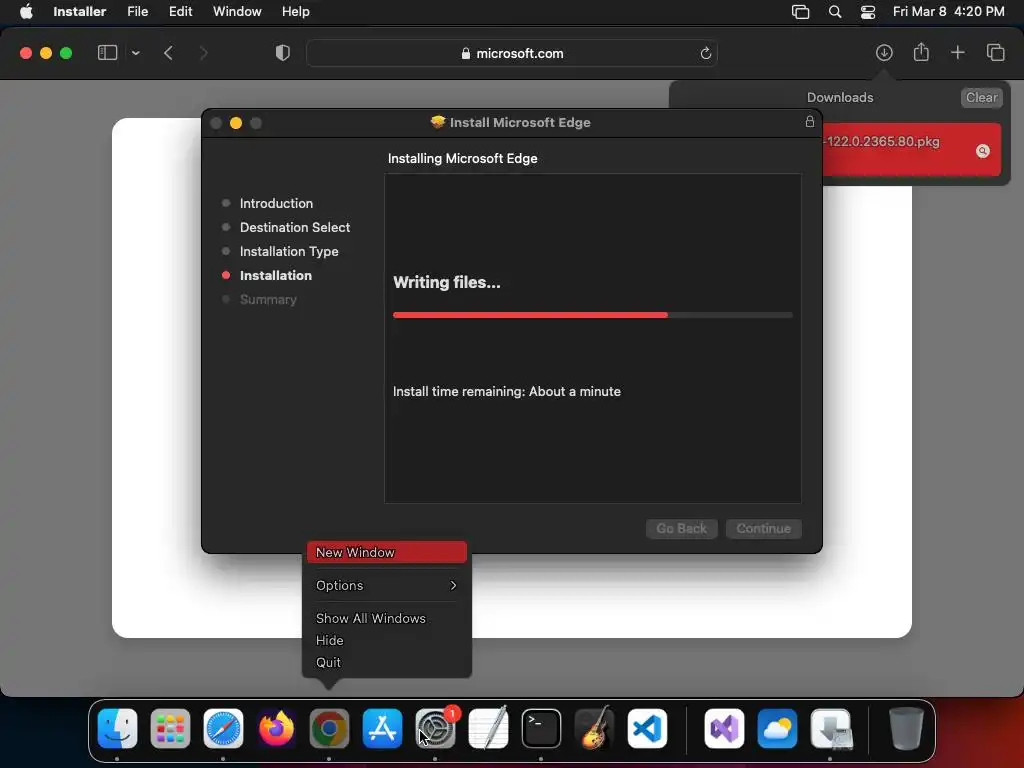The width and height of the screenshot is (1024, 768).
Task: Click the Safari Share icon
Action: click(x=921, y=52)
